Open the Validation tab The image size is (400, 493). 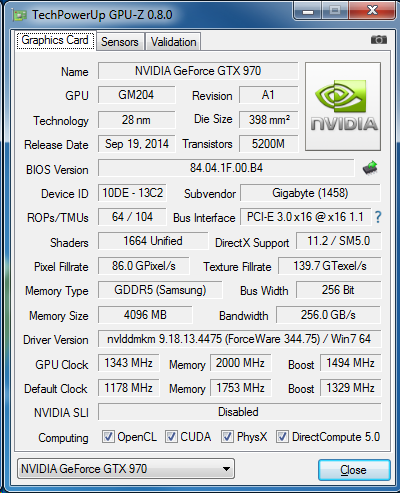173,42
